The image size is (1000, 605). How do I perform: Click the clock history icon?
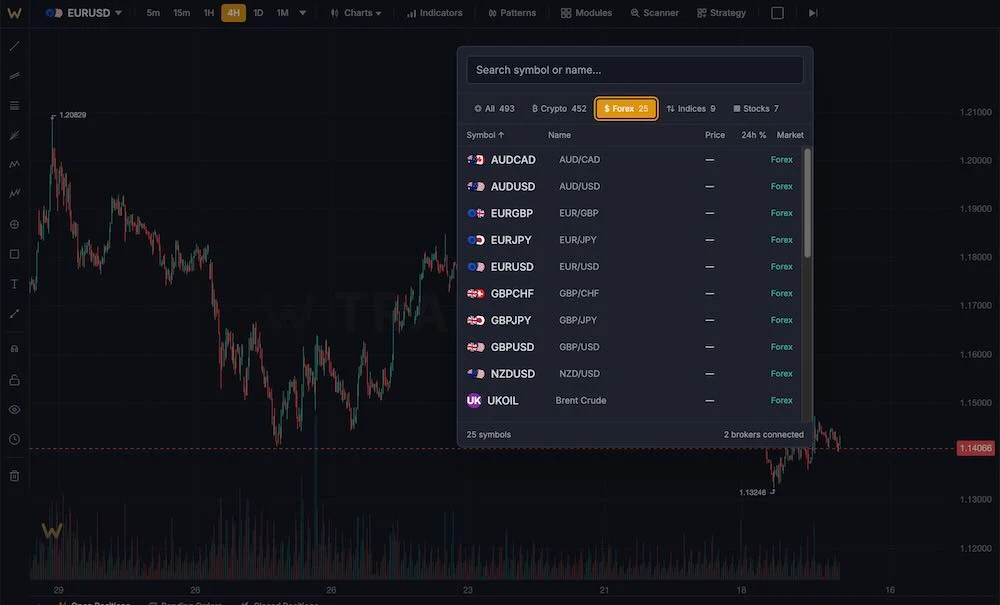pyautogui.click(x=14, y=439)
